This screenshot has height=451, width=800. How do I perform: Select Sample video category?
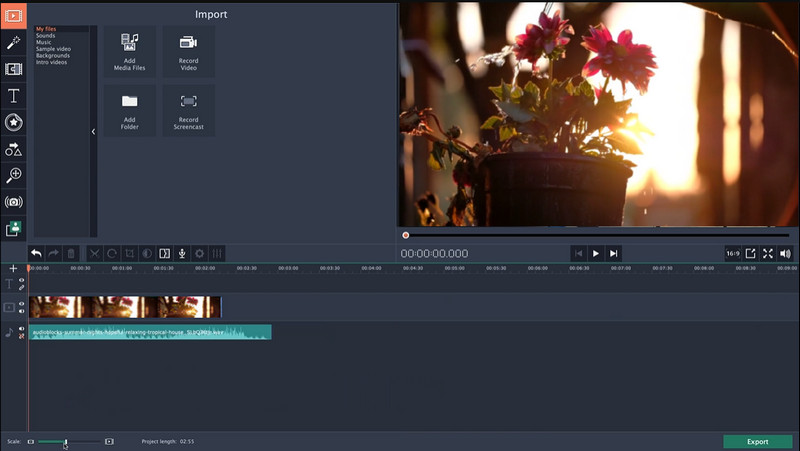[53, 49]
